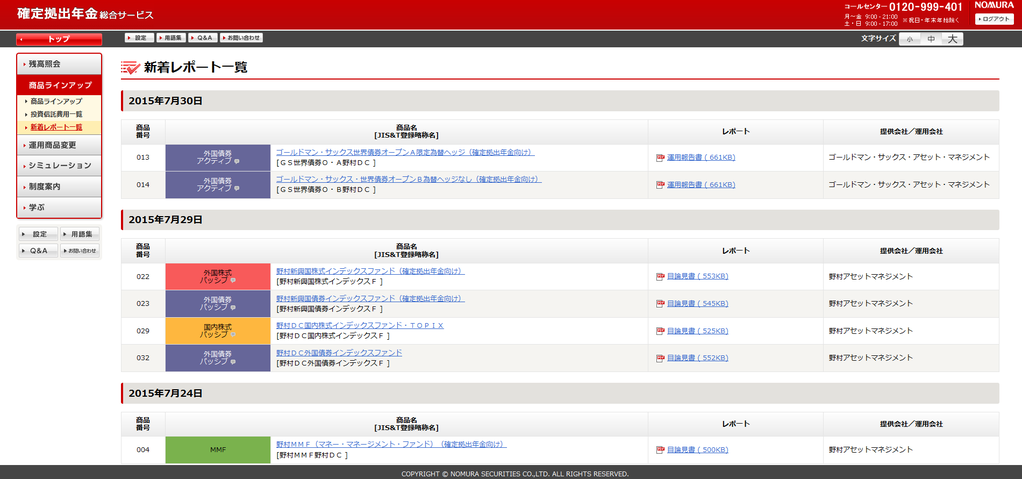Click green MMF category cell
Image resolution: width=1022 pixels, height=479 pixels.
coord(218,450)
